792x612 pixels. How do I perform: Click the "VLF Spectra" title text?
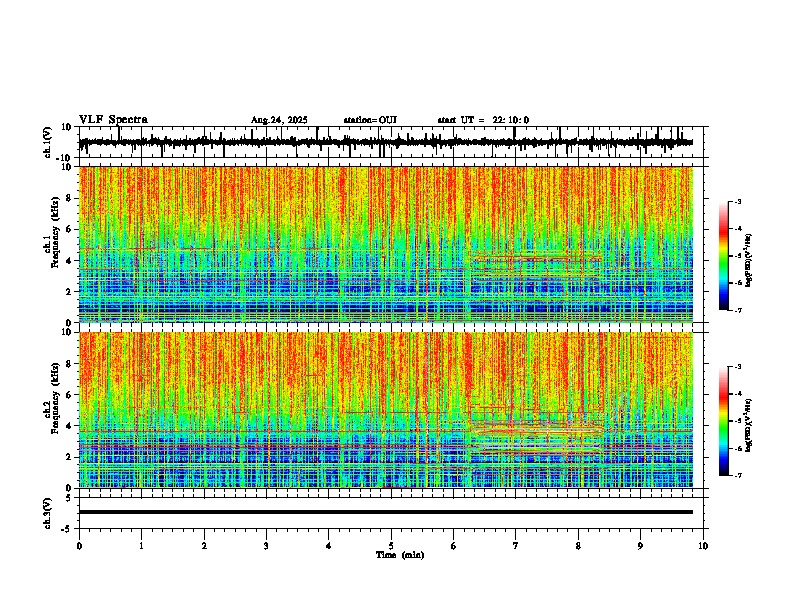(x=113, y=120)
